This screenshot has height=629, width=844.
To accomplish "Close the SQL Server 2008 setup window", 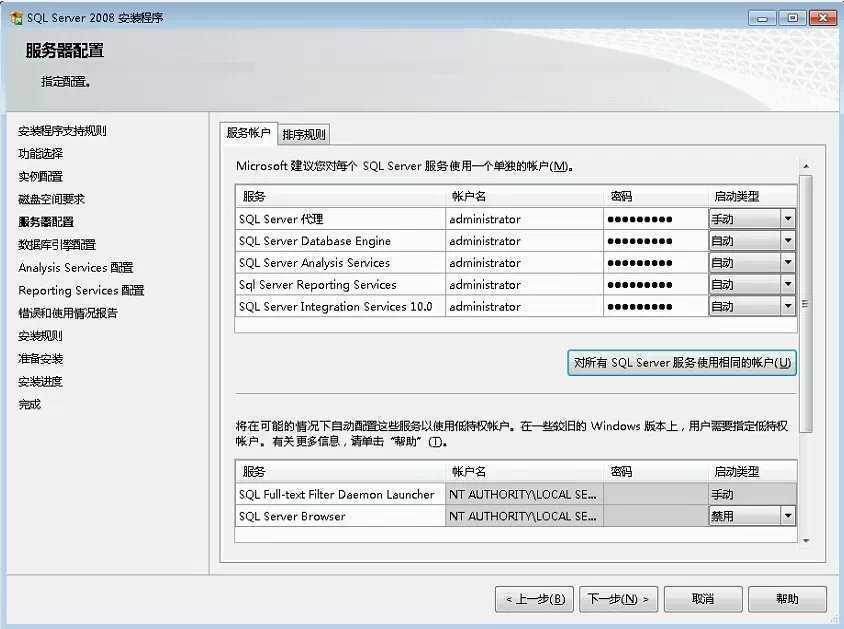I will 822,18.
